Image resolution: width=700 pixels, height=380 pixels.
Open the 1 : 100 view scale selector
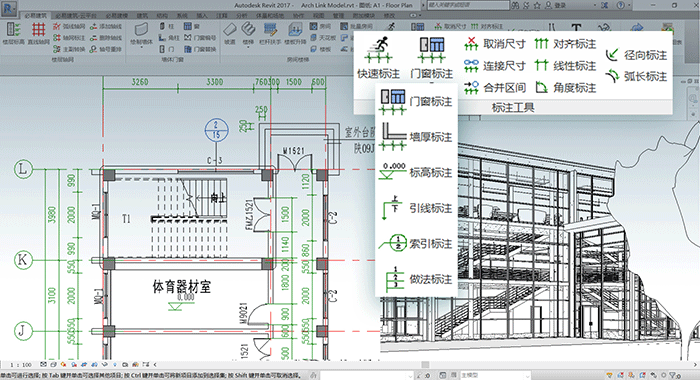[21, 365]
